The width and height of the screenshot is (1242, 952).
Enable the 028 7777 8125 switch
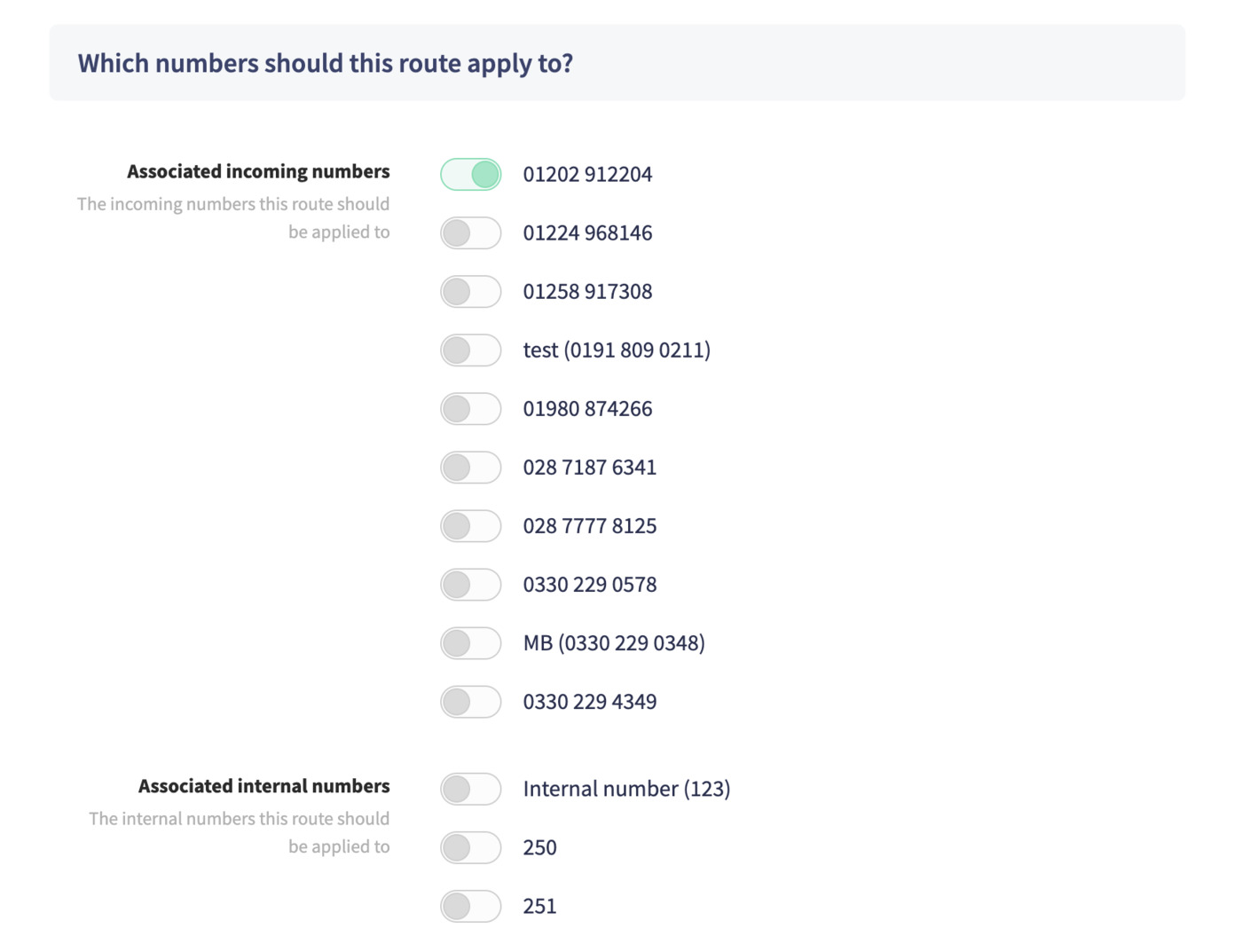(x=470, y=526)
